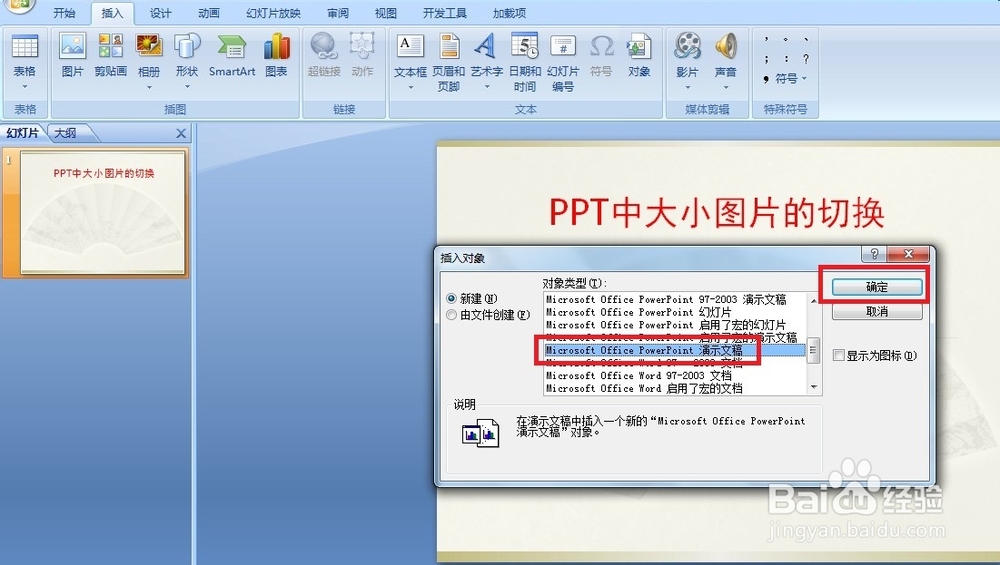This screenshot has height=565, width=1000.
Task: Open the 加载项 ribbon tab
Action: pos(509,13)
